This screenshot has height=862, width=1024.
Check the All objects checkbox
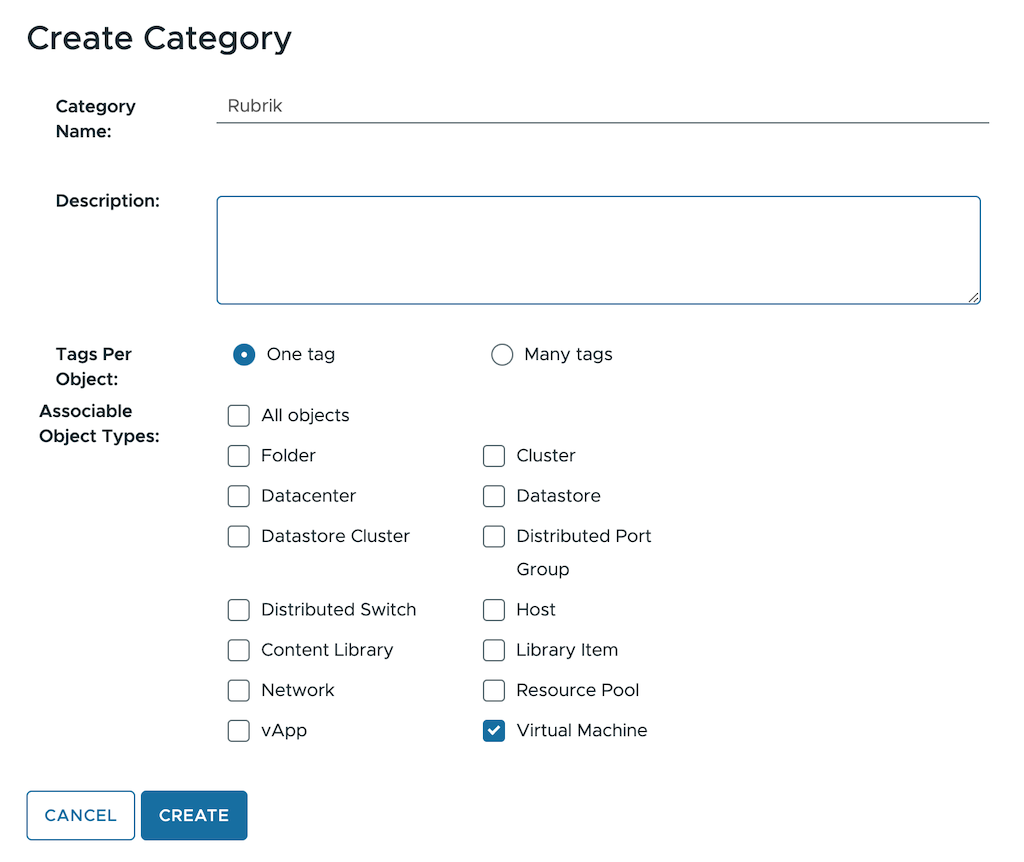(239, 416)
